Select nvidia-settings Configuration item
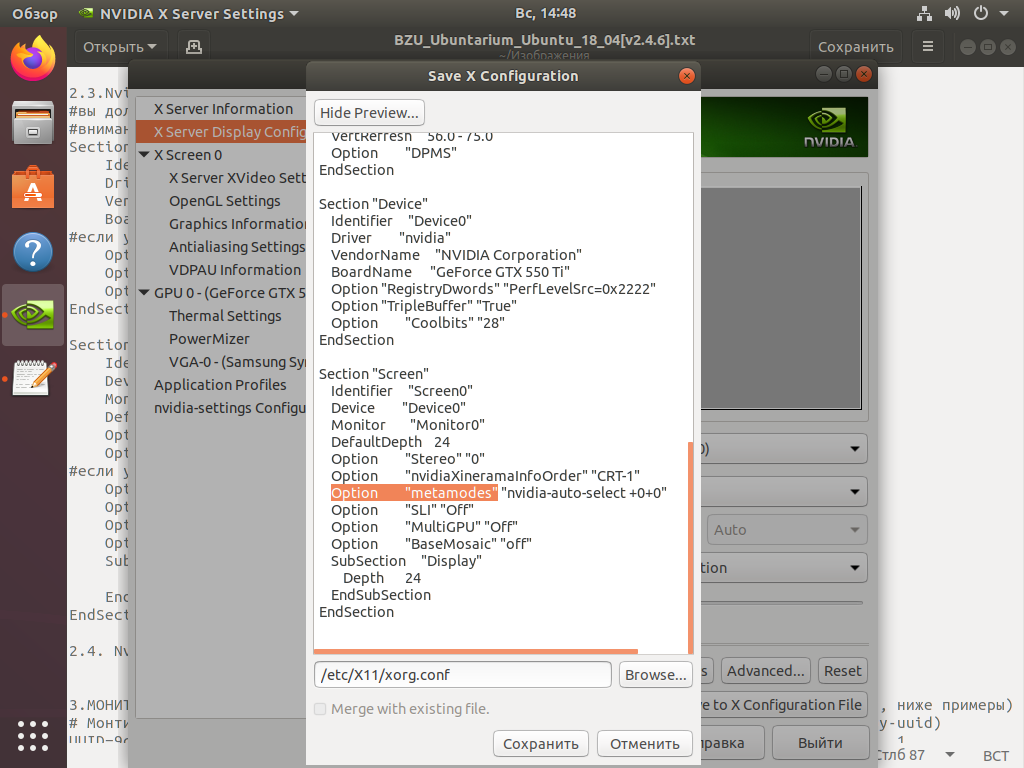Viewport: 1024px width, 768px height. (x=229, y=408)
